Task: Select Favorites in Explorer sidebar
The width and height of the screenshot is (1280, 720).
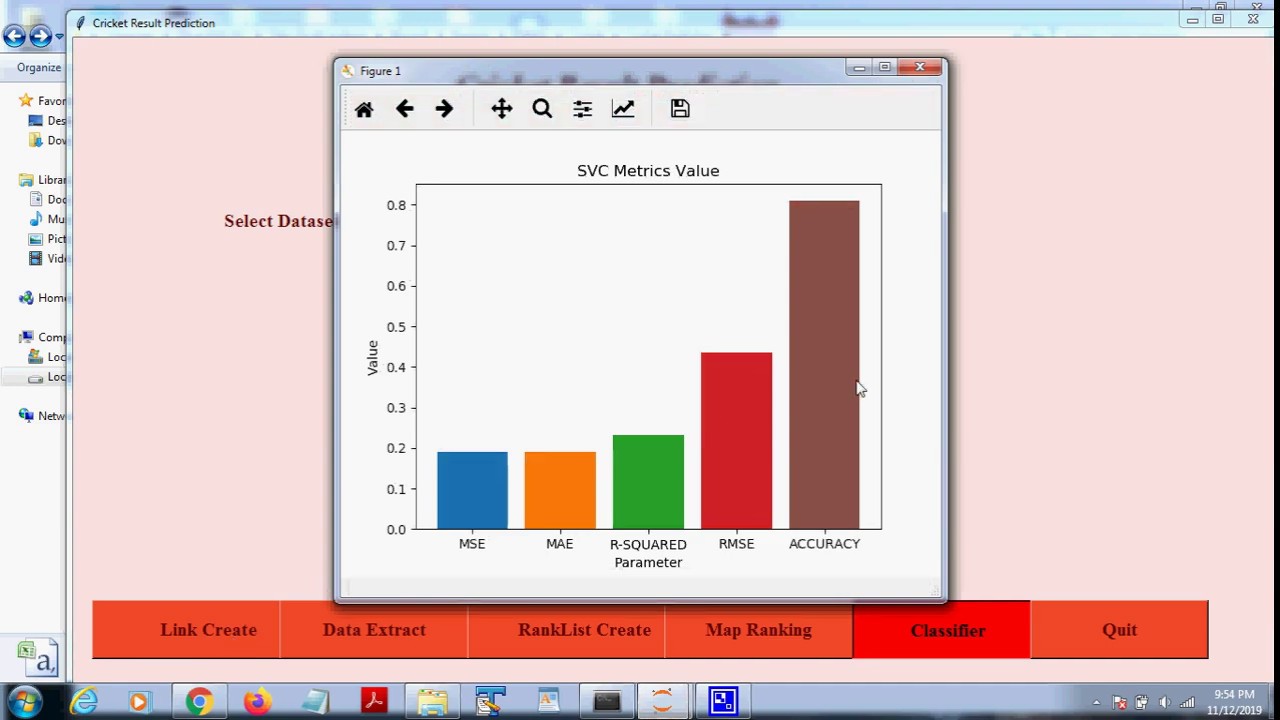Action: [x=43, y=101]
